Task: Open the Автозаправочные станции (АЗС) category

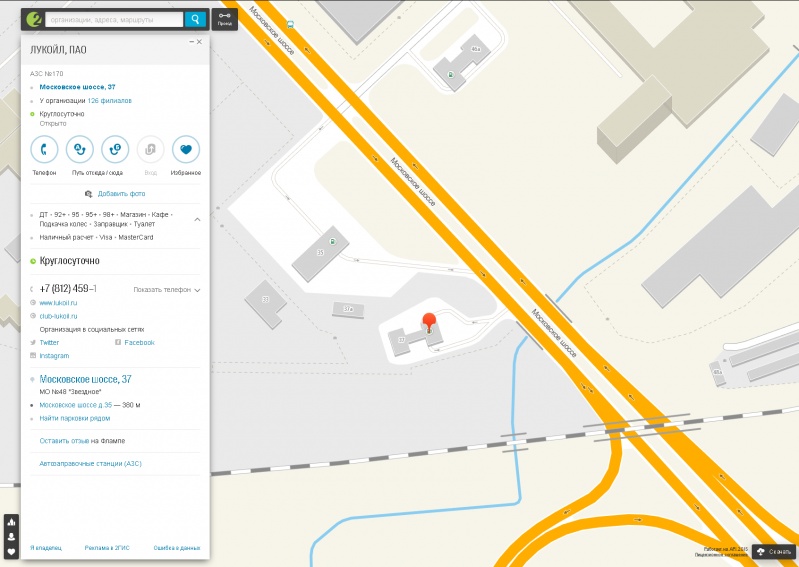Action: 91,464
